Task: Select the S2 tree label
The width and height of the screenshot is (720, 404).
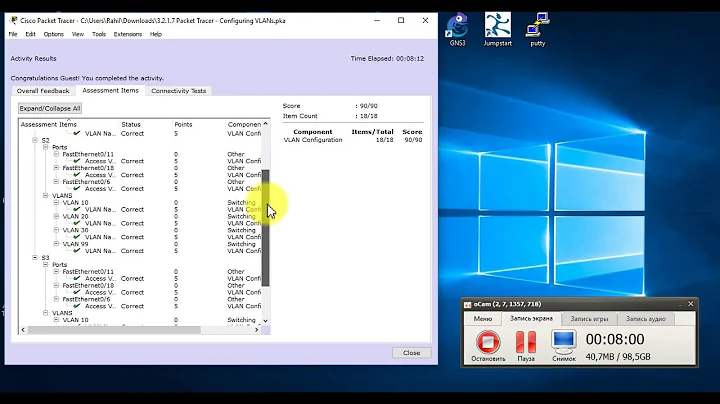Action: click(x=45, y=140)
